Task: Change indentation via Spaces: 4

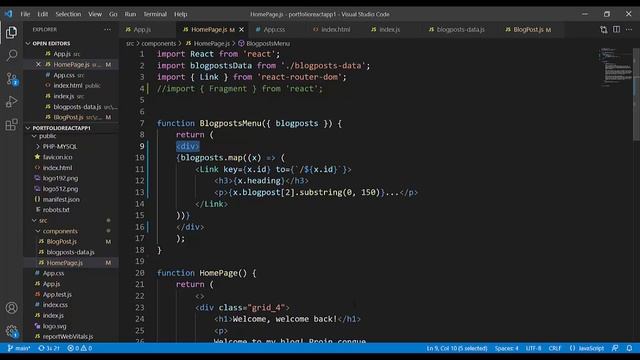Action: [507, 348]
